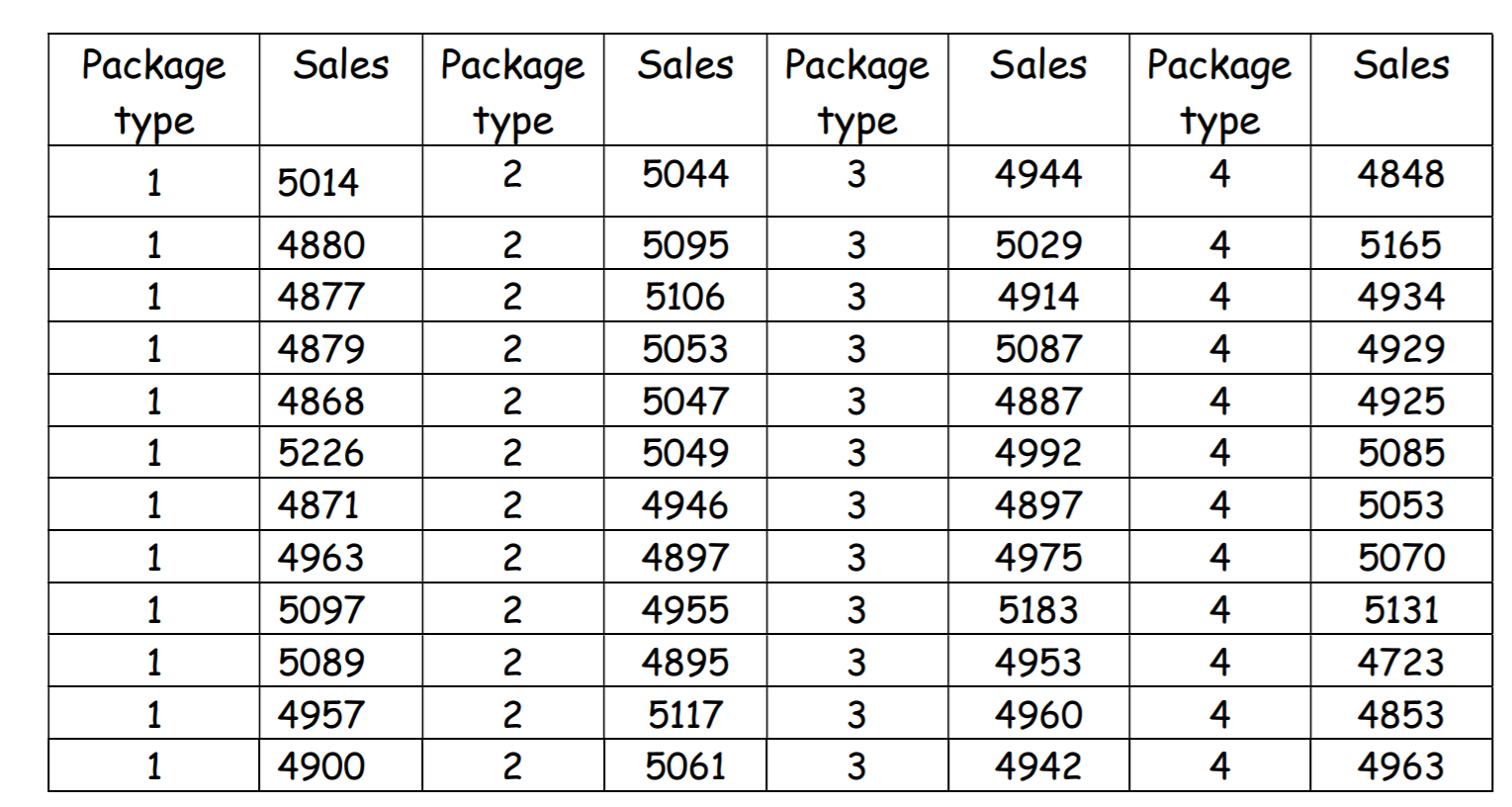Click the last Sales column header
Screen dimensions: 1512x807
[1400, 65]
